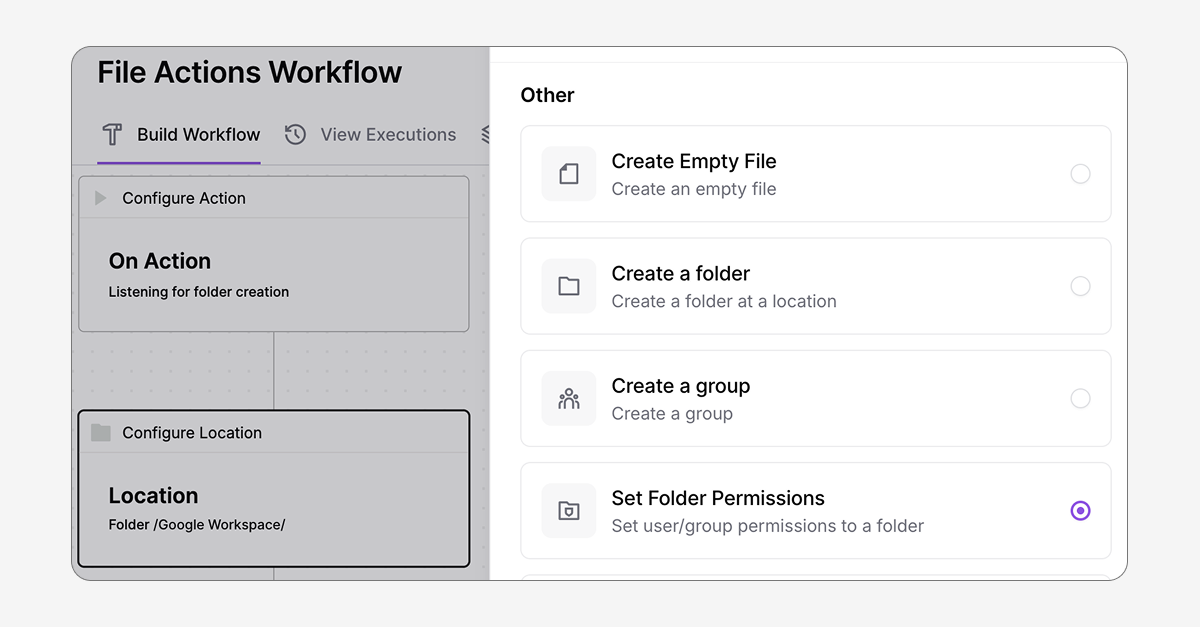1200x627 pixels.
Task: Expand the Configure Action section
Action: [100, 197]
